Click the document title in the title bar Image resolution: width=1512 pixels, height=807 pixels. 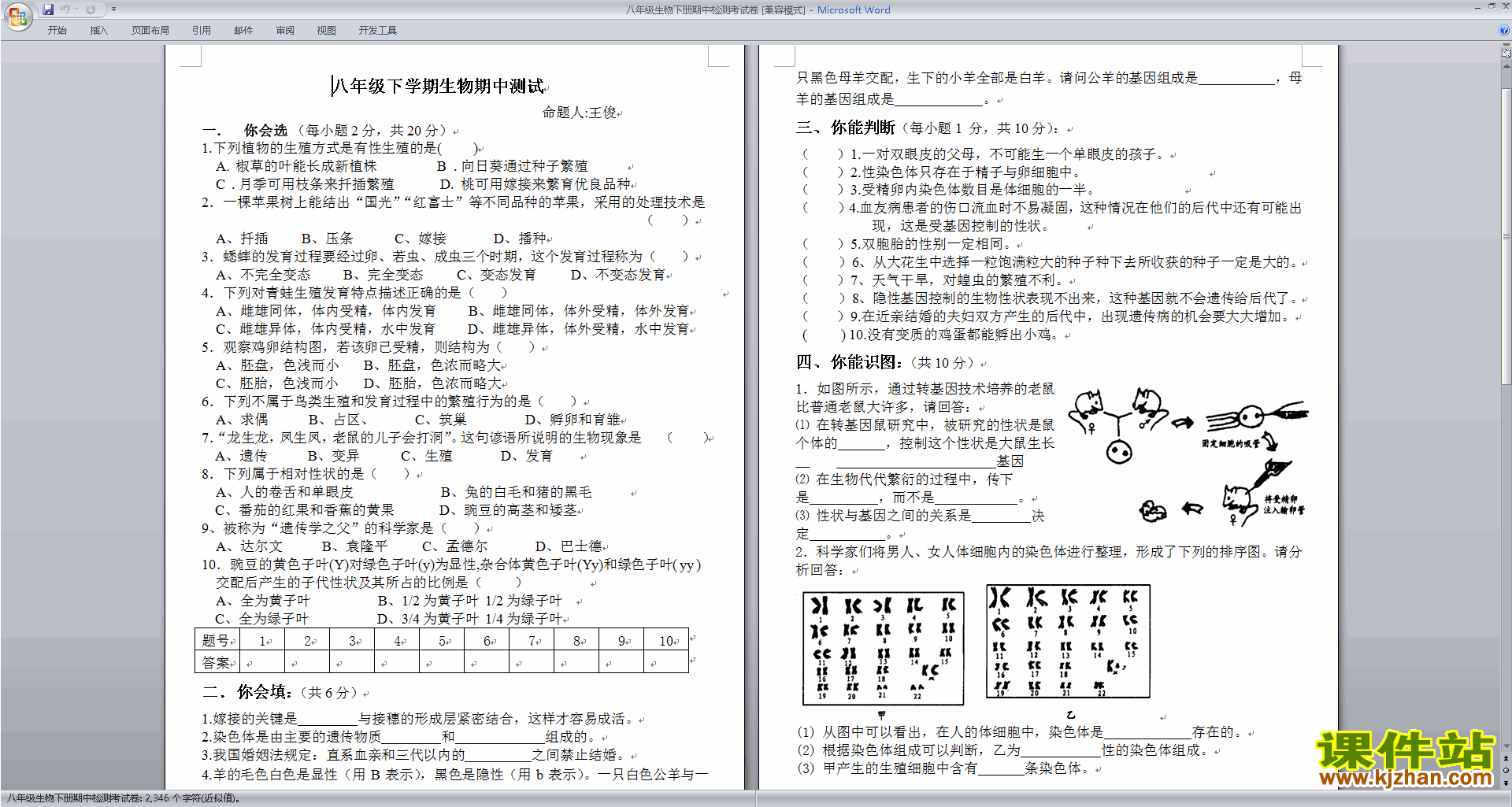(758, 10)
